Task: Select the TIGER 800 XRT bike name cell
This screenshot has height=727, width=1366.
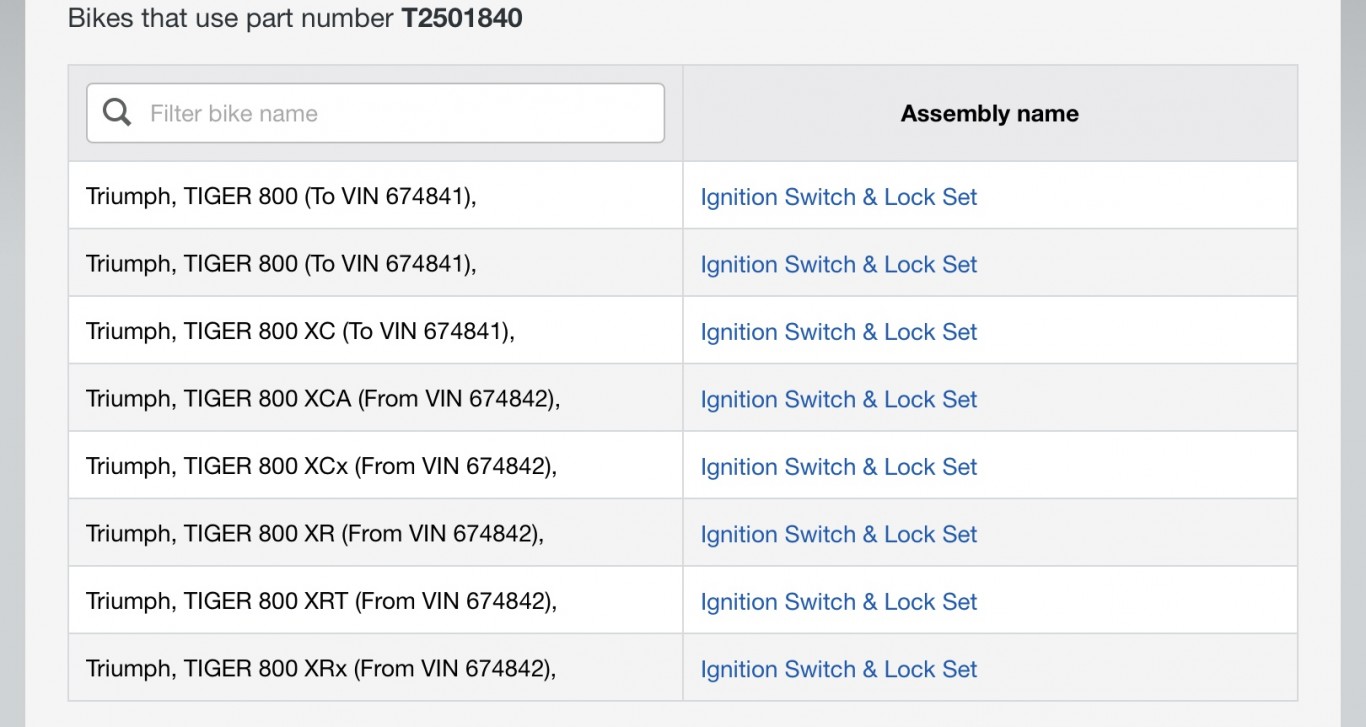Action: [376, 600]
